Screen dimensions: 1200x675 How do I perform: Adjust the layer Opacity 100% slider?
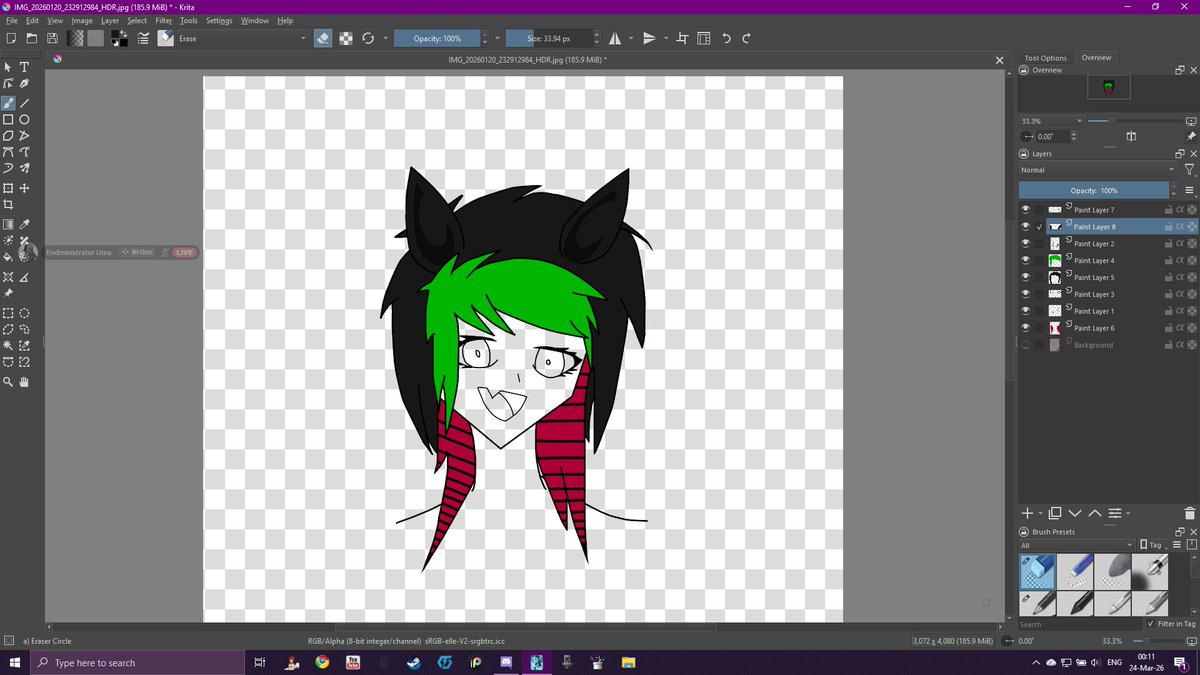click(x=1094, y=190)
